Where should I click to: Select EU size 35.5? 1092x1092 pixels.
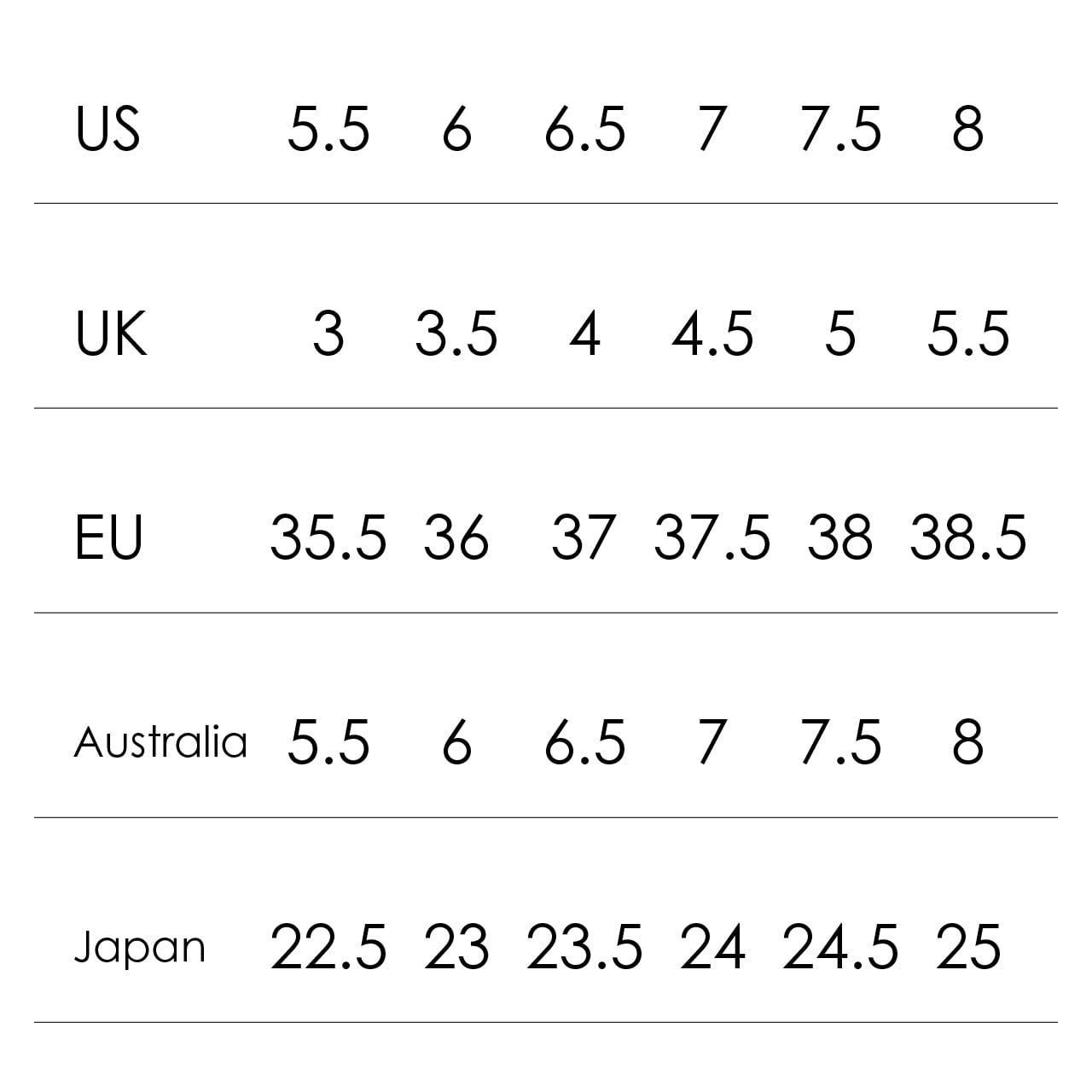coord(328,538)
